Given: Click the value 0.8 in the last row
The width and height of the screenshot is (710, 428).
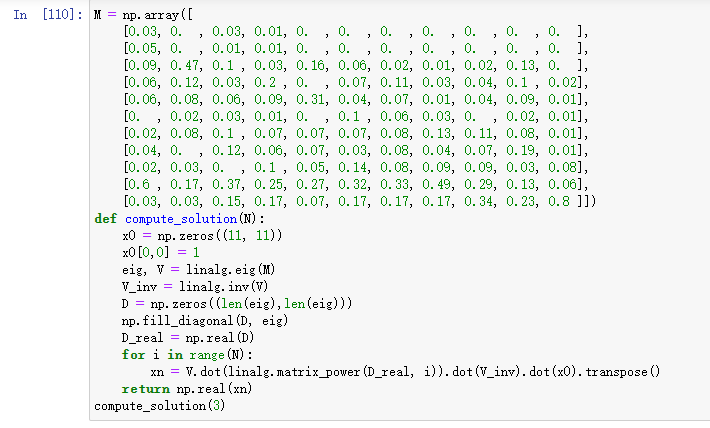Looking at the screenshot, I should coord(559,202).
